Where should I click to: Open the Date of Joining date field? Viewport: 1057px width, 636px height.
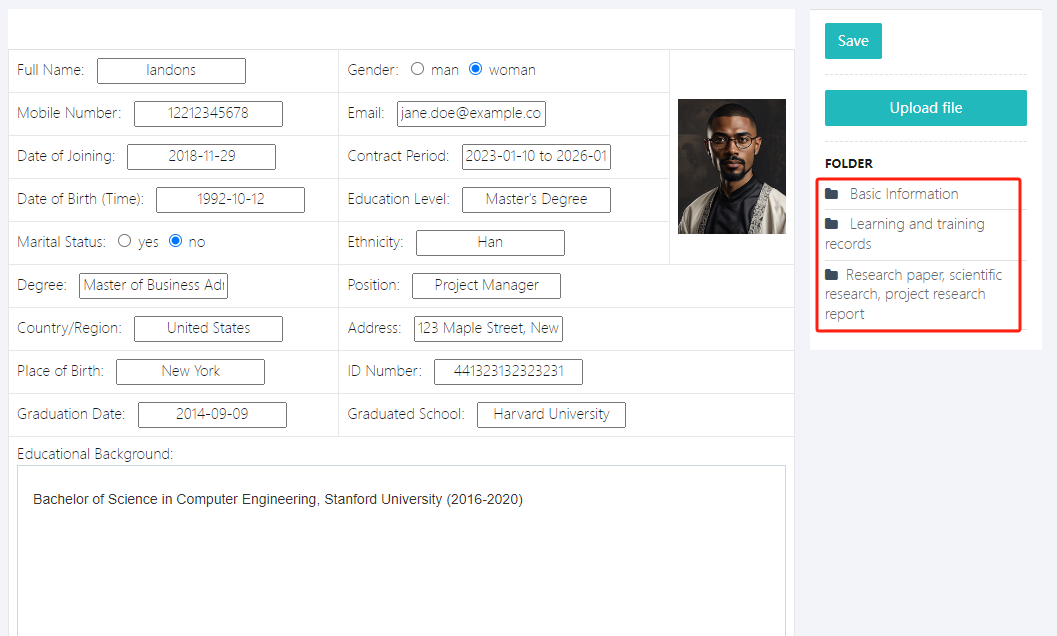point(201,157)
